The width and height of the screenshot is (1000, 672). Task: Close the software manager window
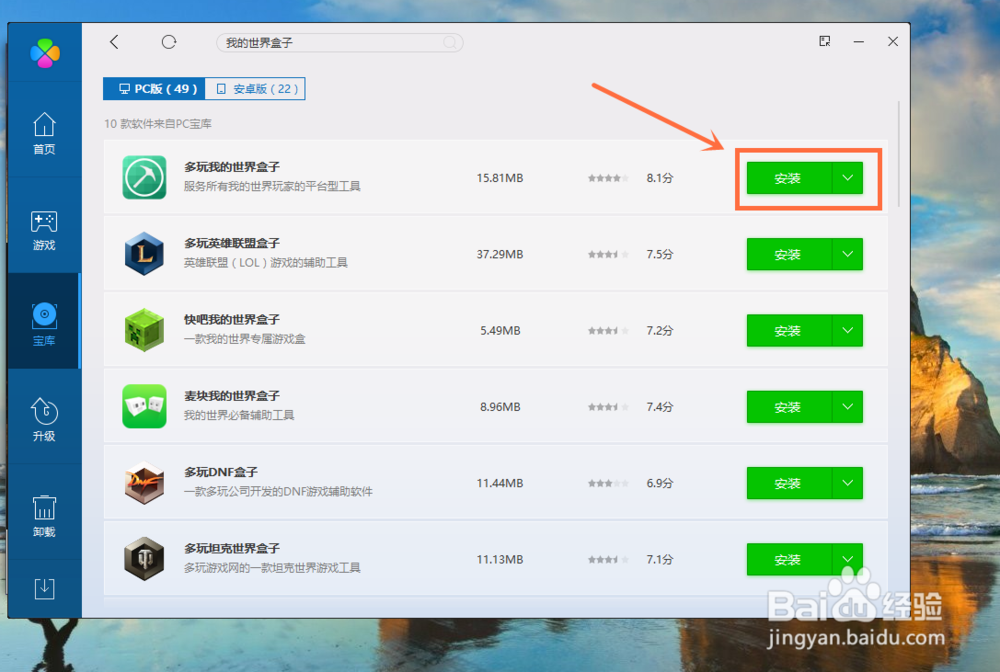pyautogui.click(x=893, y=41)
